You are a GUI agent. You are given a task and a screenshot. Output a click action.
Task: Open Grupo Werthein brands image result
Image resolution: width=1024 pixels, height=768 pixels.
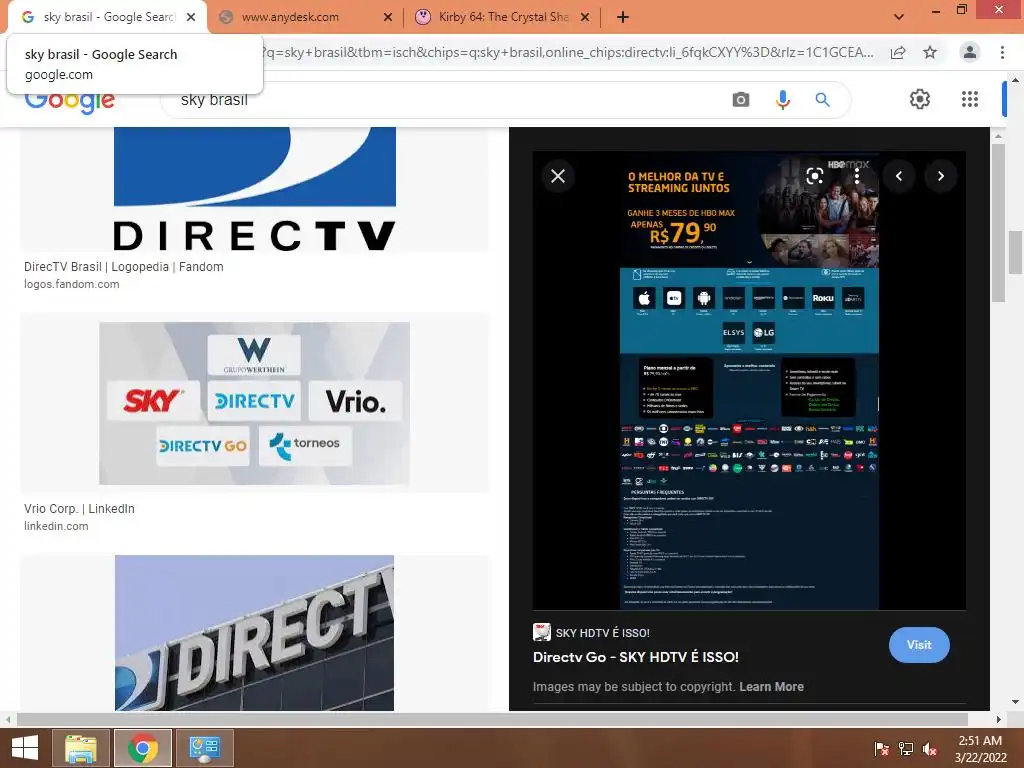tap(255, 403)
